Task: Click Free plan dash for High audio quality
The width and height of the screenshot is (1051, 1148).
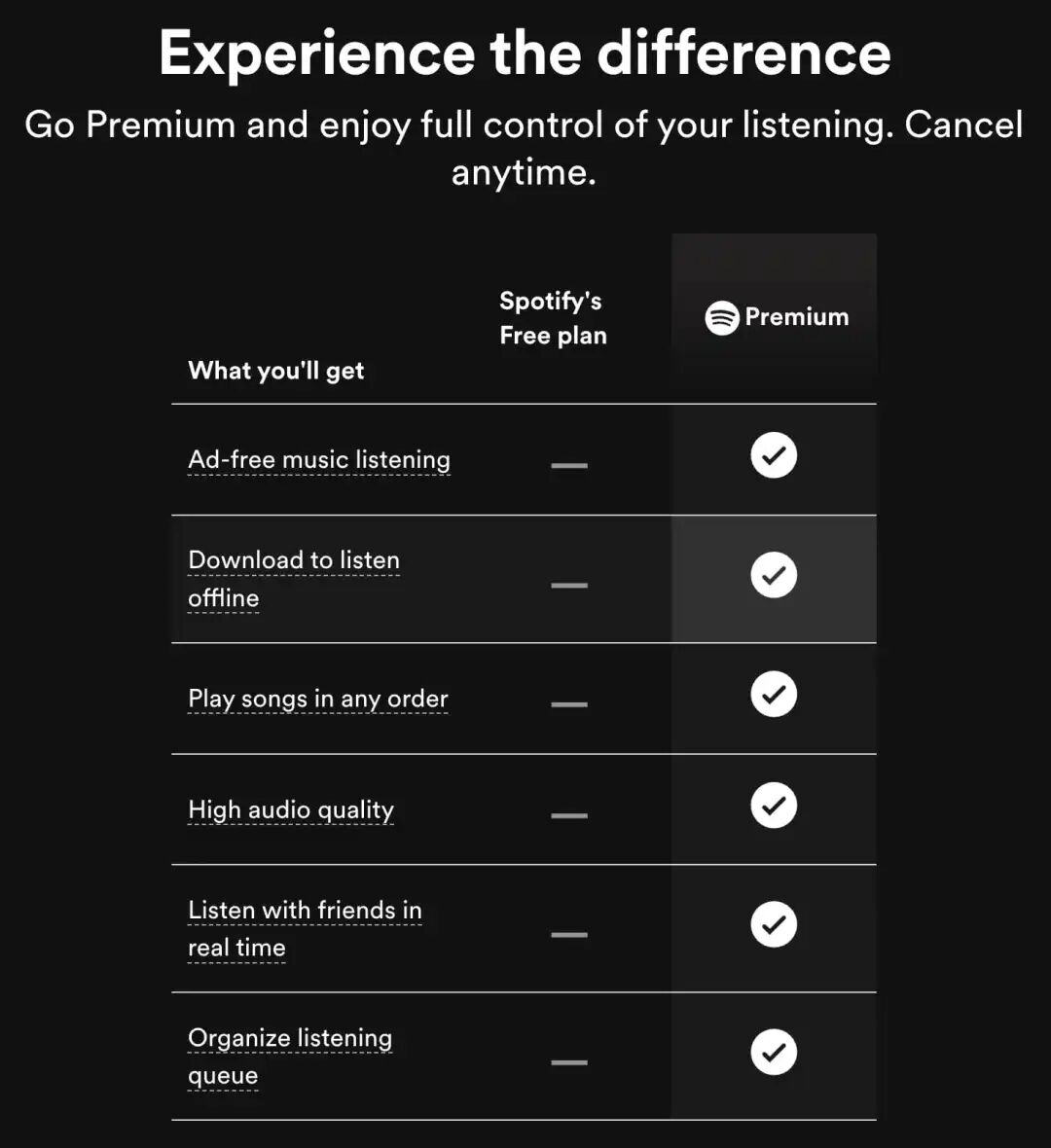Action: [x=569, y=815]
